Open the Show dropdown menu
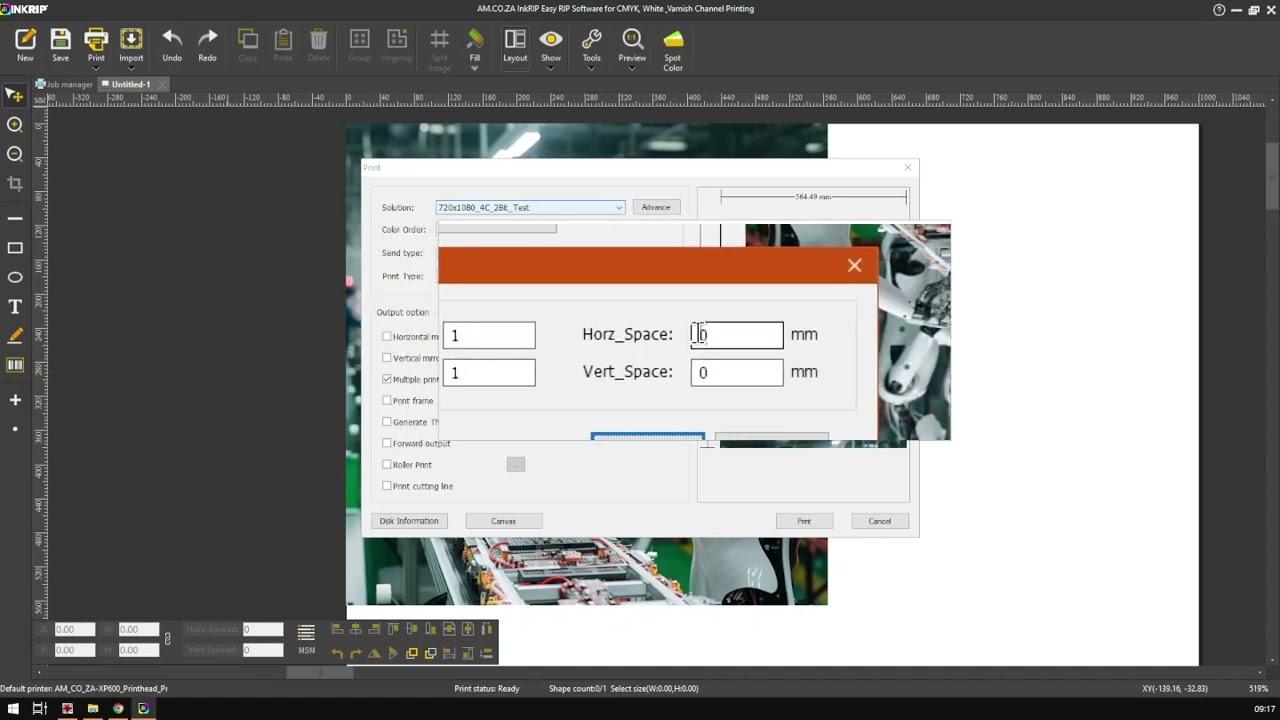The width and height of the screenshot is (1280, 720). [x=551, y=69]
